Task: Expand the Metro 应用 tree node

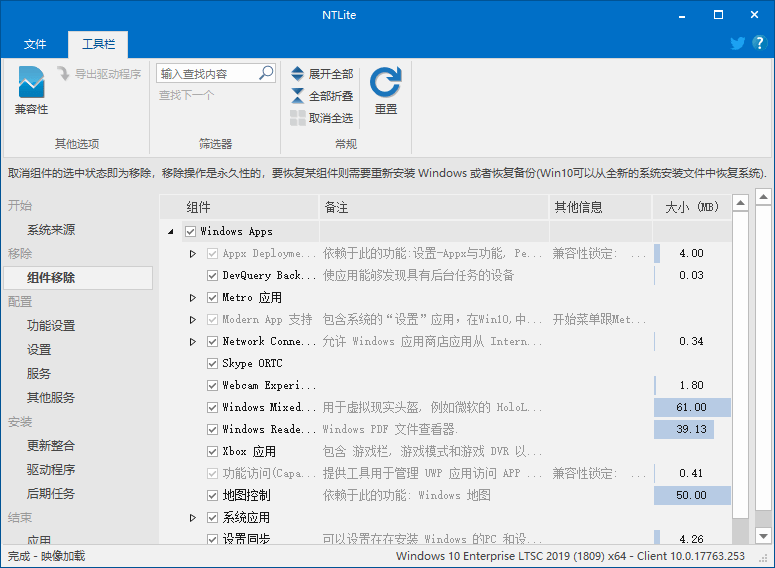Action: pos(193,298)
